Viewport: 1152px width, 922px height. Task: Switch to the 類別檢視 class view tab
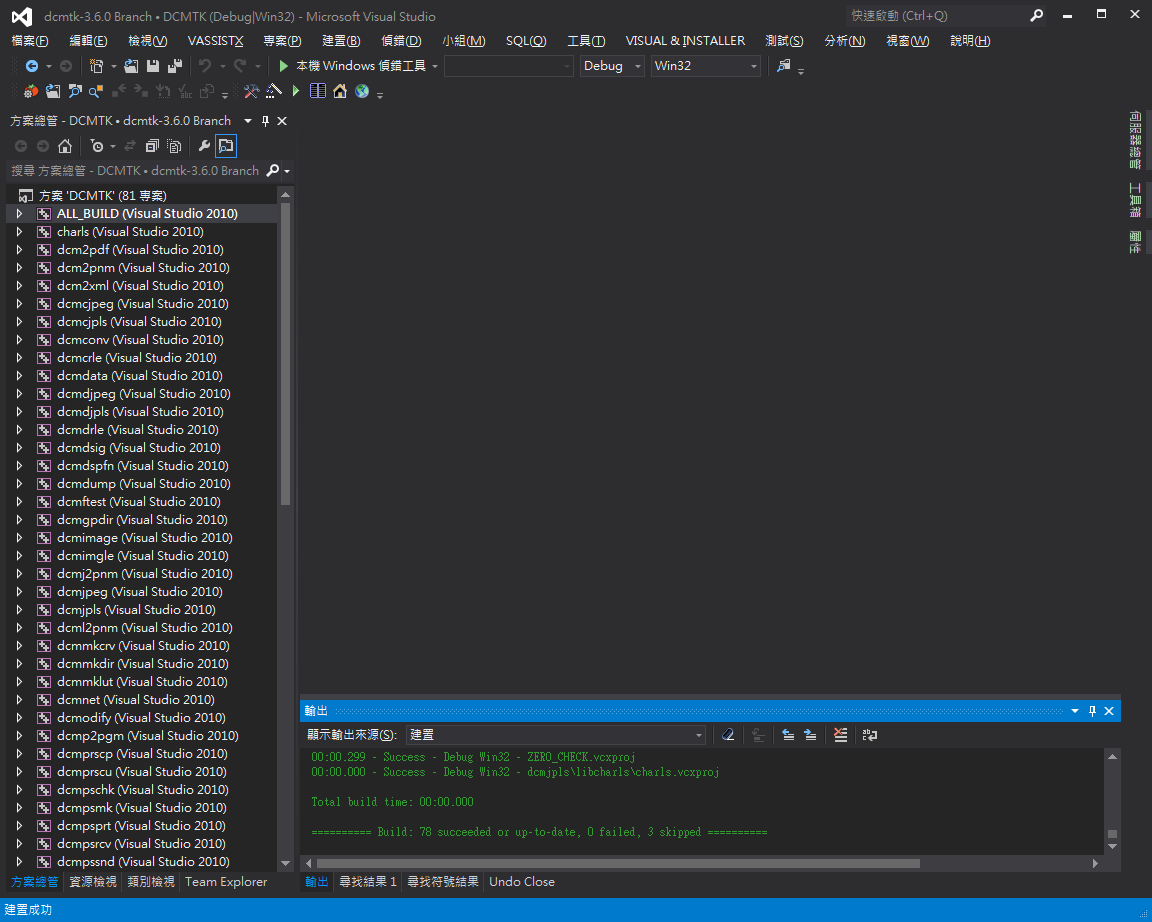[151, 882]
